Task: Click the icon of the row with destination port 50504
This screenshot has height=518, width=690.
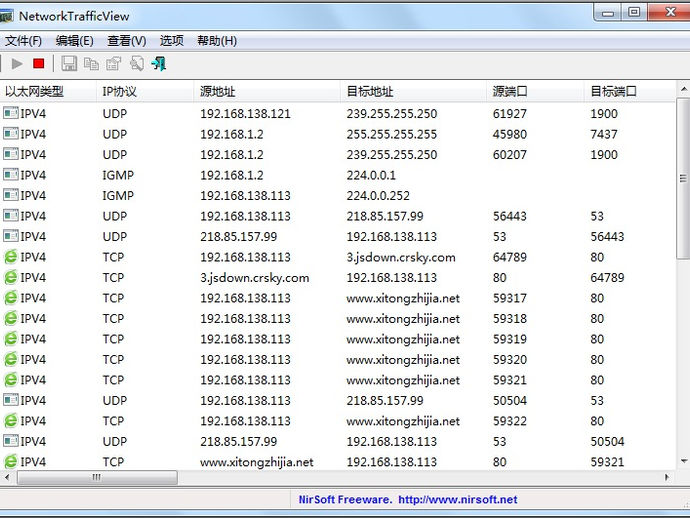Action: (x=11, y=441)
